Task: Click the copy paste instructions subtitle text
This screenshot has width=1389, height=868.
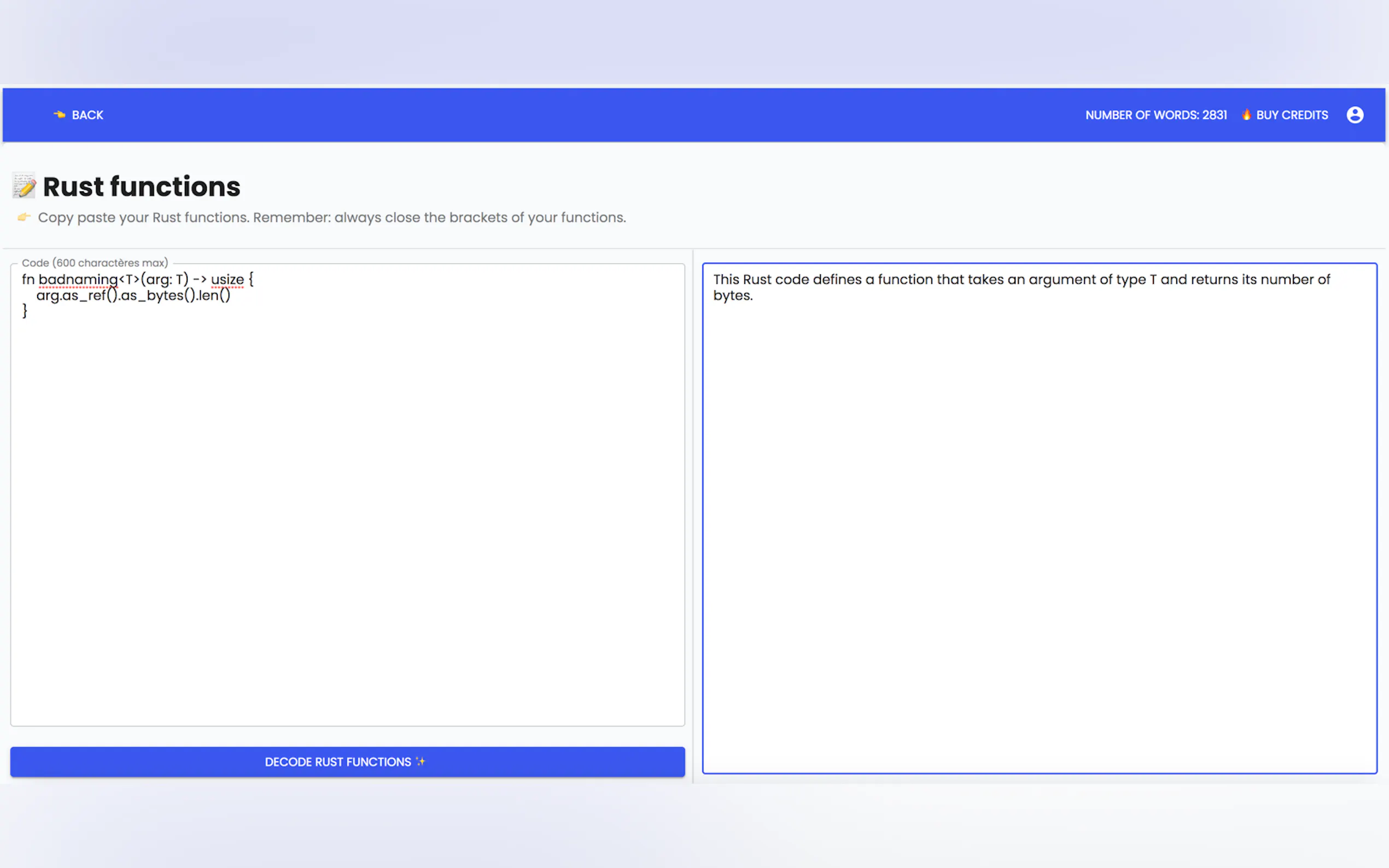Action: tap(331, 218)
